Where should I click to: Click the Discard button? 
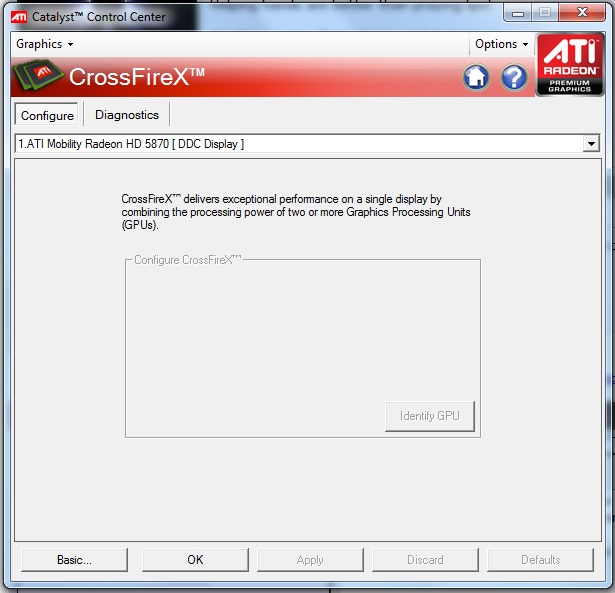click(x=425, y=560)
